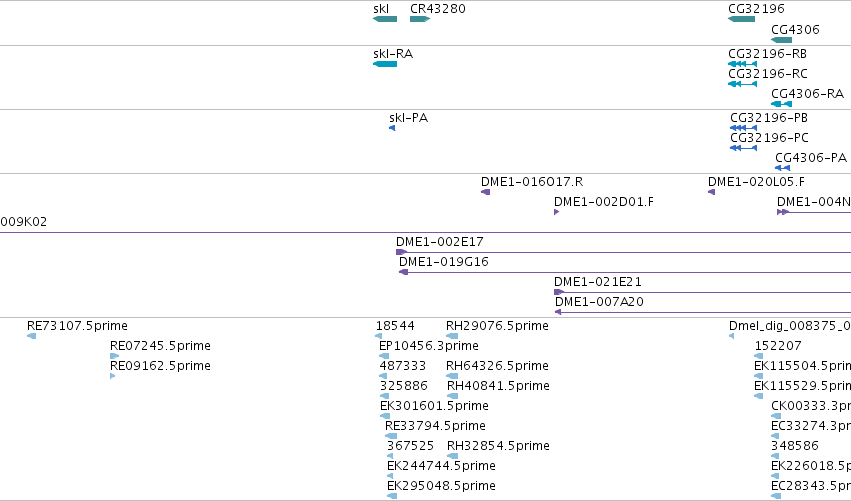
Task: Open the CG4306-RA transcript label
Action: (807, 94)
